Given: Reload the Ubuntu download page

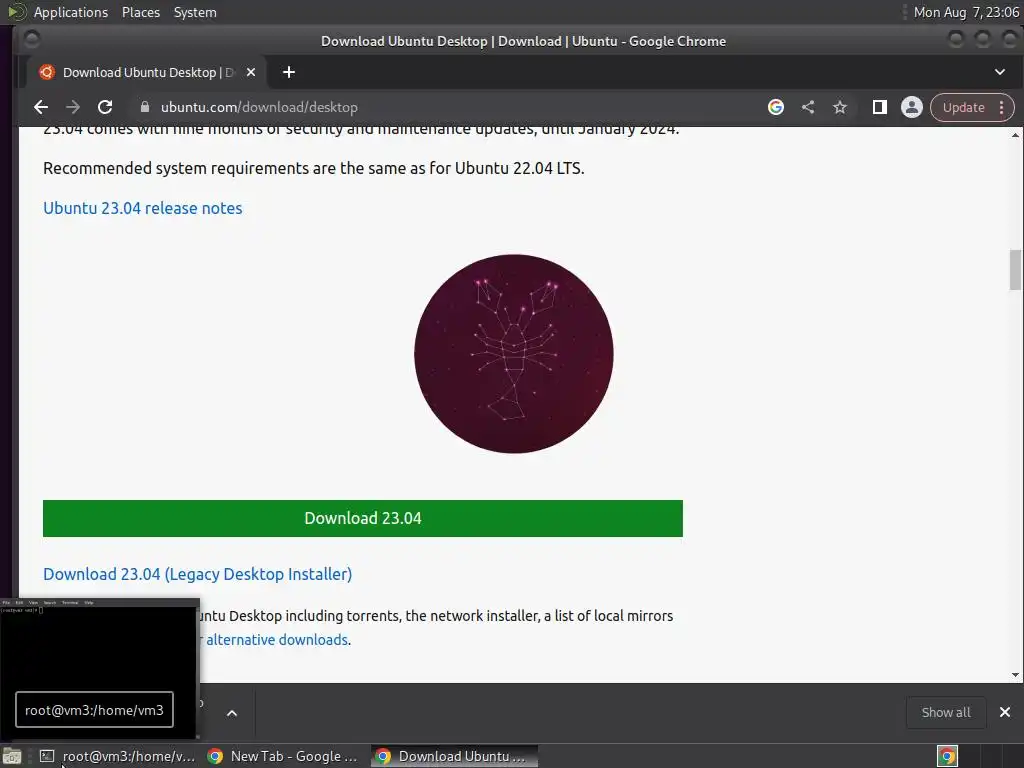Looking at the screenshot, I should [104, 107].
